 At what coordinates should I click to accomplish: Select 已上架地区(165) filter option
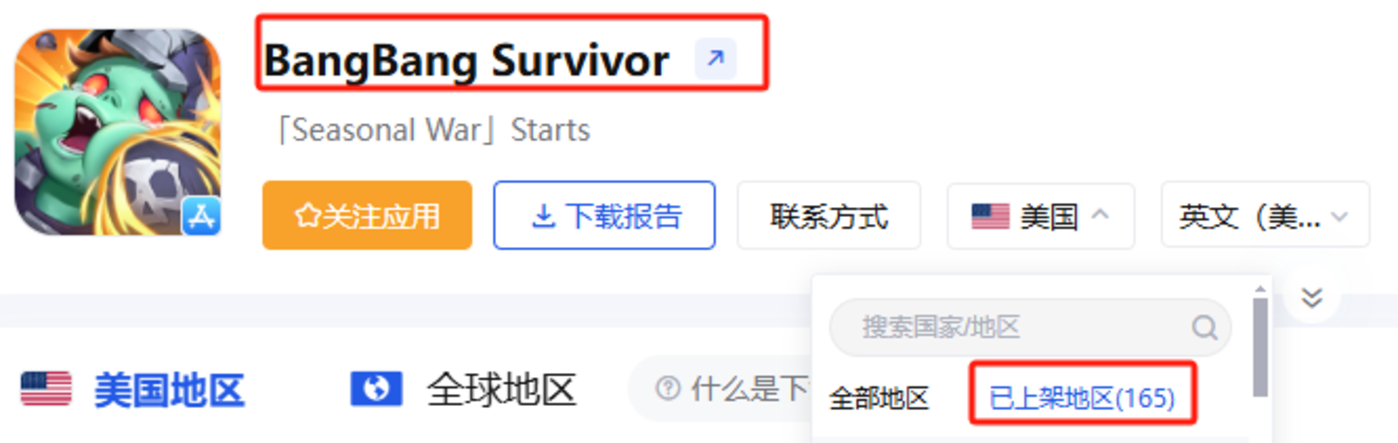coord(1082,399)
